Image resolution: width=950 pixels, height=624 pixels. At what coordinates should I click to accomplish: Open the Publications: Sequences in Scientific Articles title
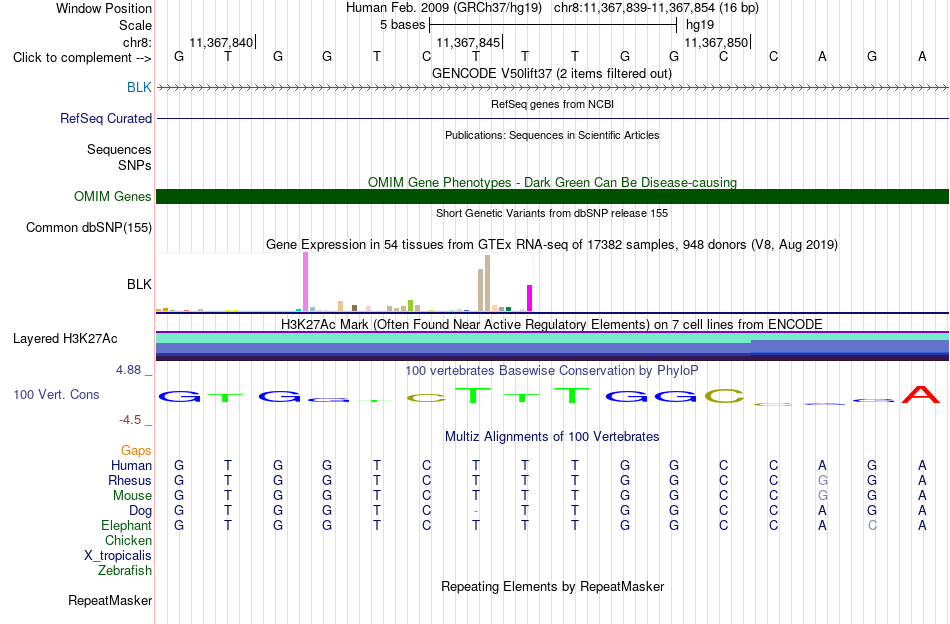(x=552, y=135)
